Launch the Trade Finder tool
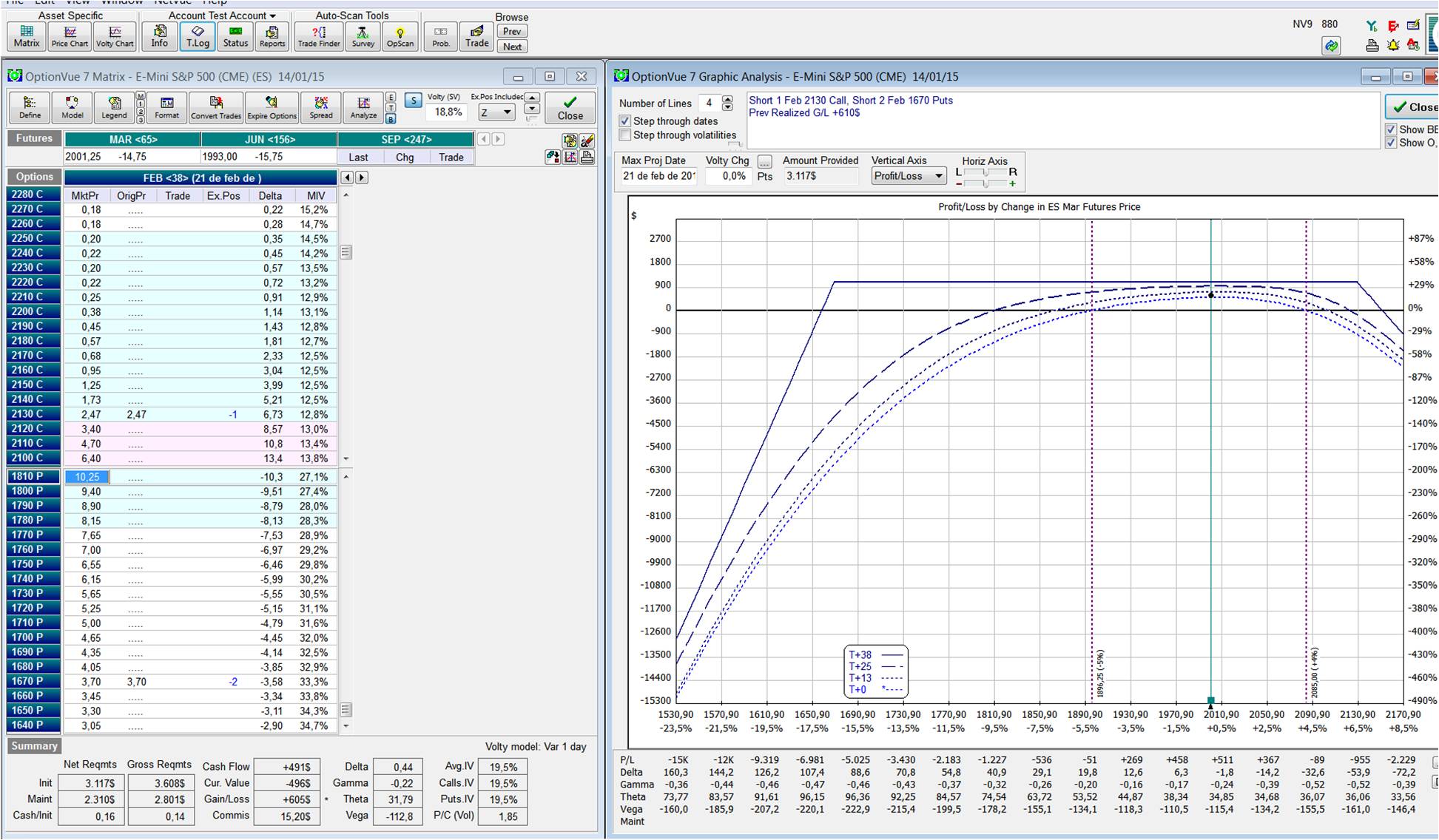The height and width of the screenshot is (840, 1439). 319,35
